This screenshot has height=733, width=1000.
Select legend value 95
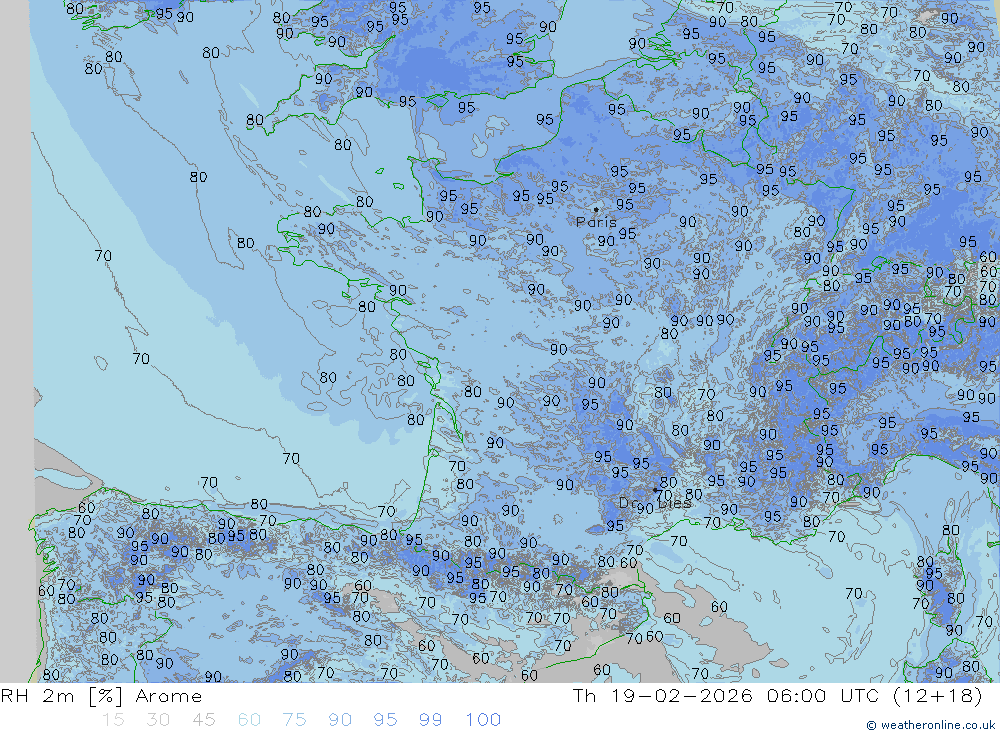pos(385,720)
